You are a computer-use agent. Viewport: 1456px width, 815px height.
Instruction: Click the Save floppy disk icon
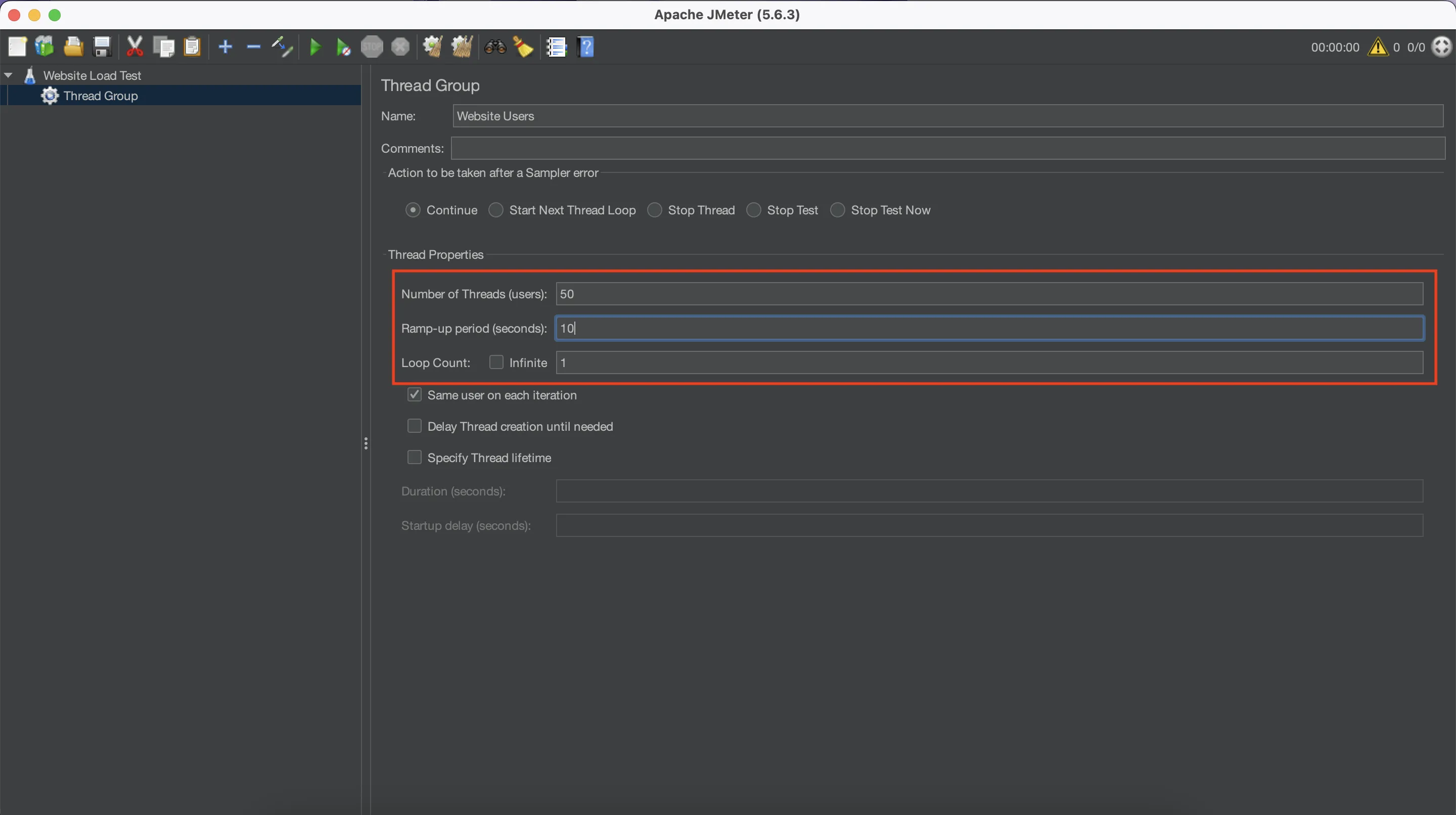coord(102,47)
